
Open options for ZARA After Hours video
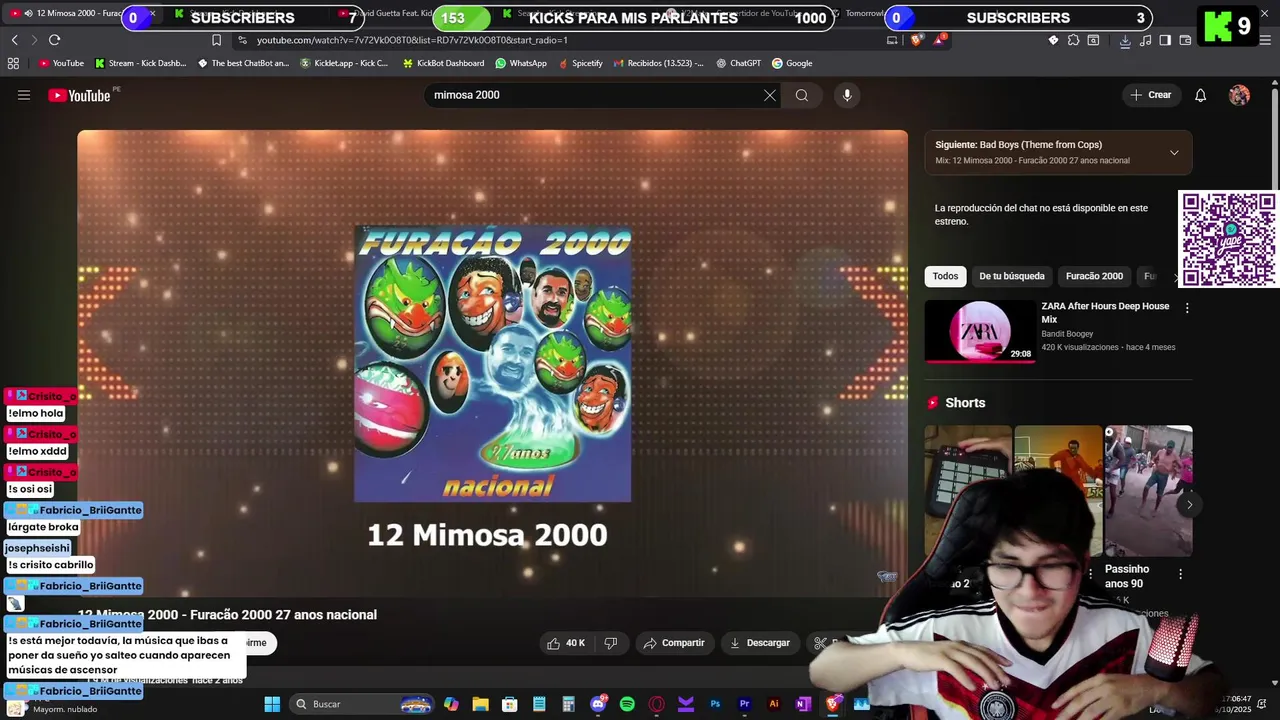point(1187,309)
